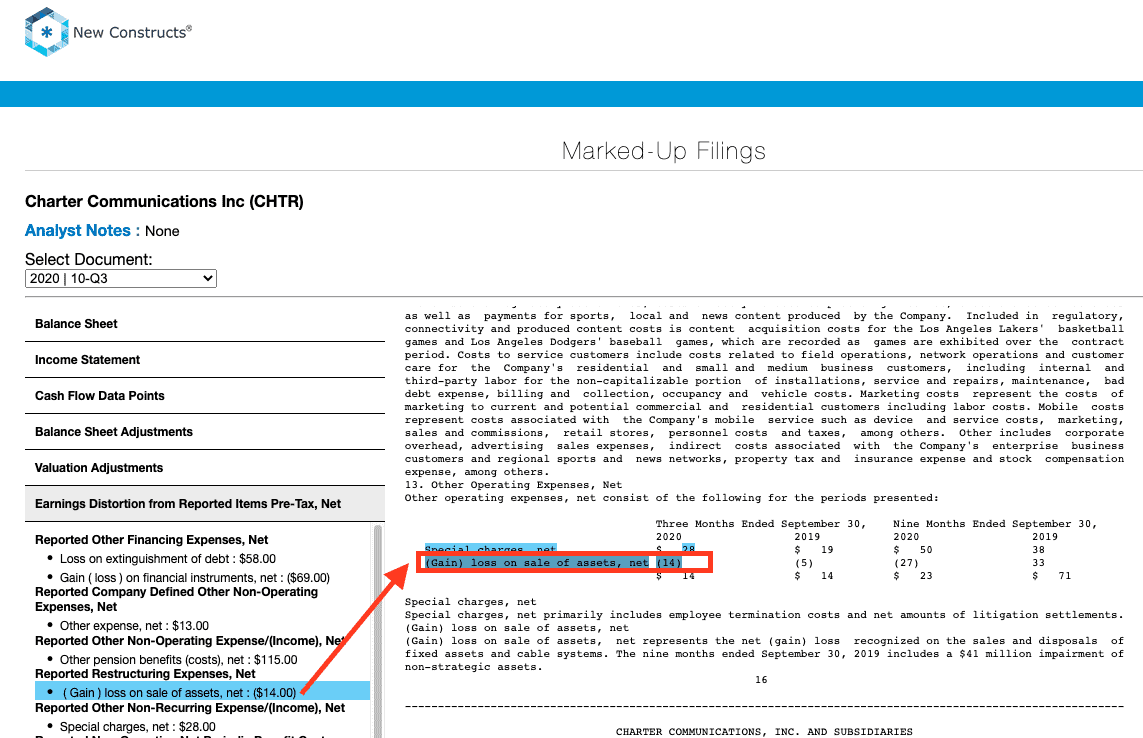Open the Valuation Adjustments section
1143x738 pixels.
pyautogui.click(x=205, y=467)
